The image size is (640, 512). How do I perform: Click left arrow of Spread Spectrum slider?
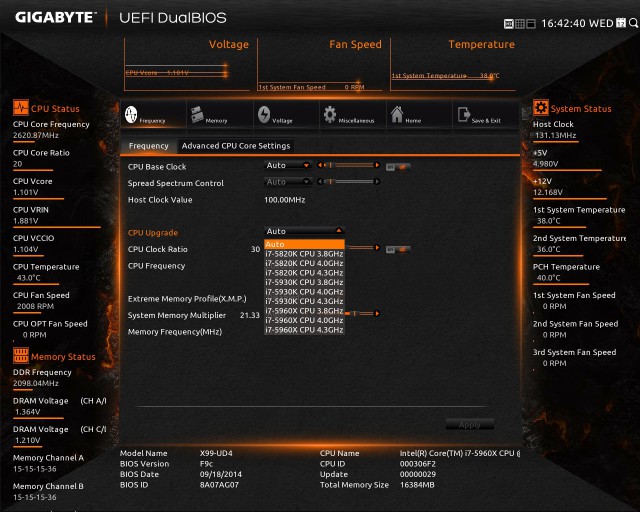tap(320, 182)
